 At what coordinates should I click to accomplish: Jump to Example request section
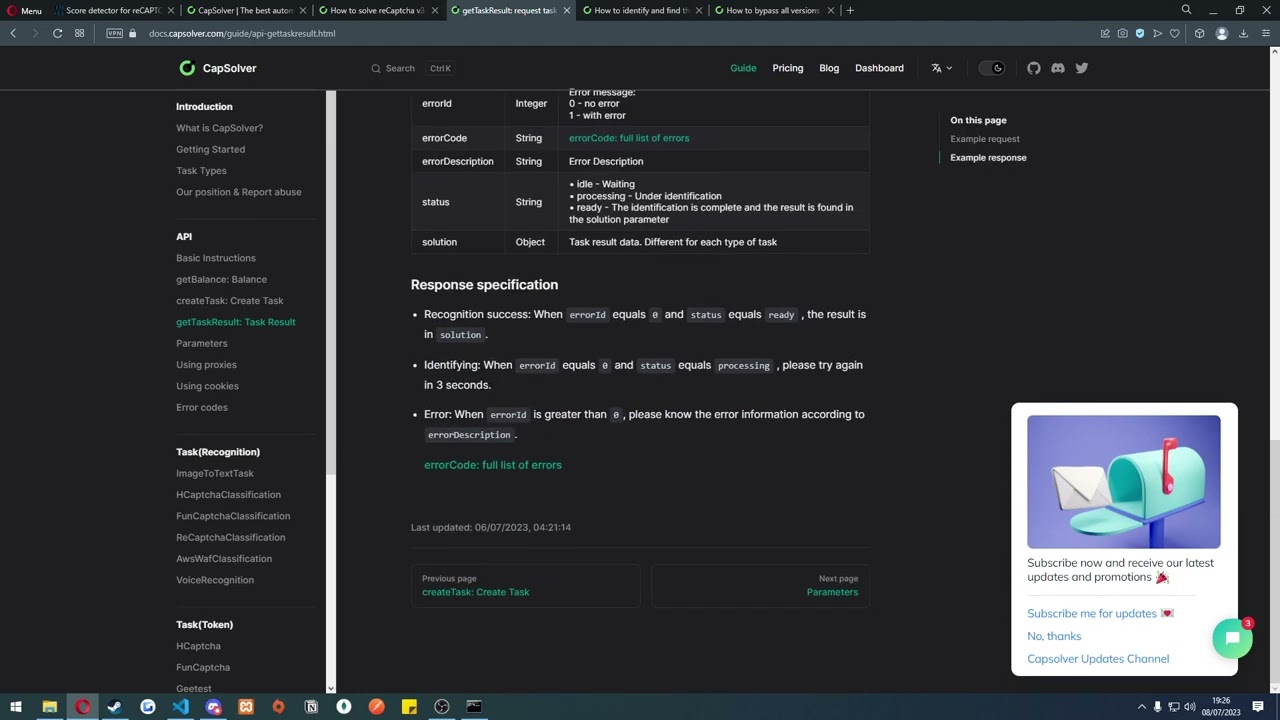[x=985, y=139]
